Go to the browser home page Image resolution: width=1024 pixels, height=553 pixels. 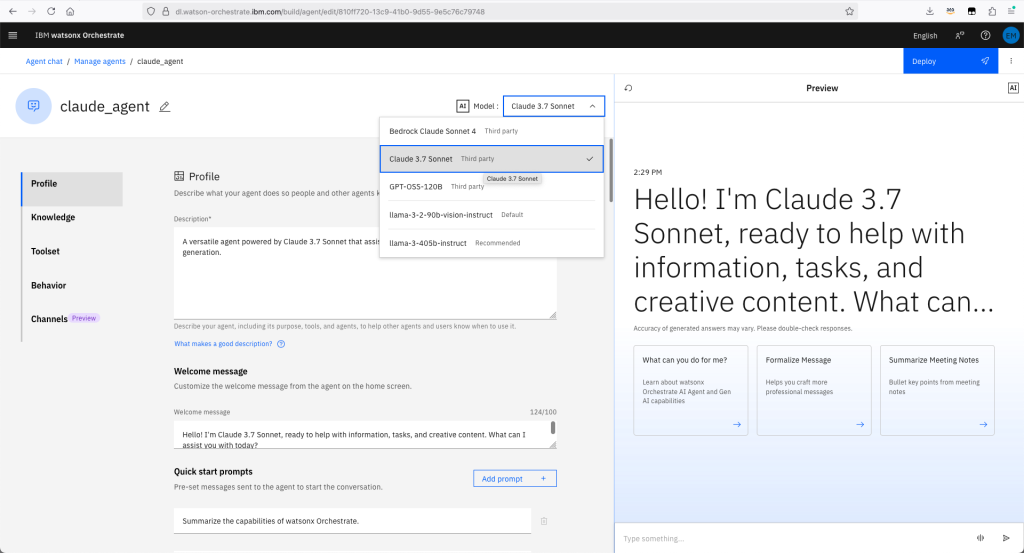tap(70, 11)
